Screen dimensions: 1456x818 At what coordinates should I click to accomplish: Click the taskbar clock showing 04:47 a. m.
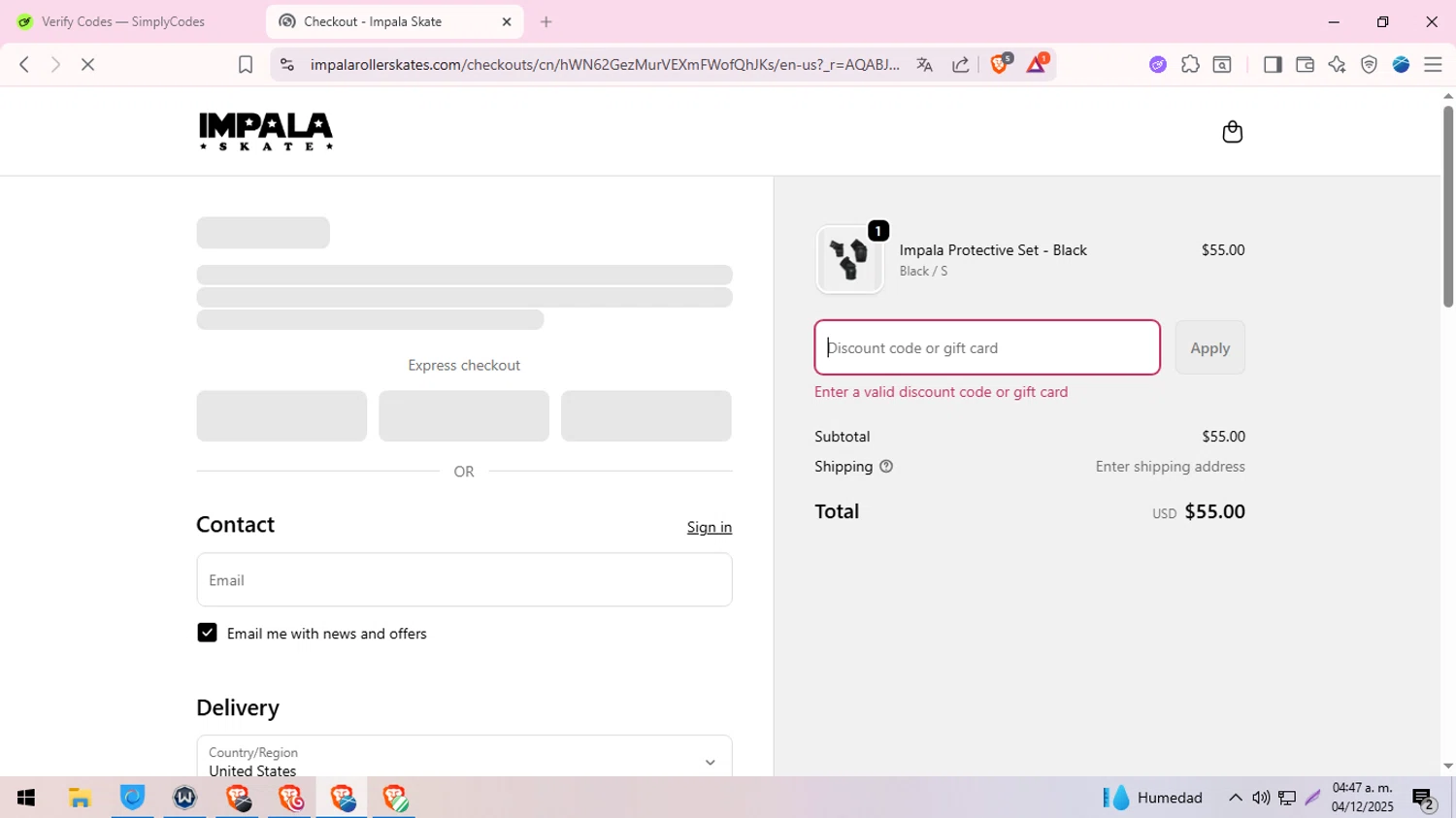pyautogui.click(x=1362, y=798)
